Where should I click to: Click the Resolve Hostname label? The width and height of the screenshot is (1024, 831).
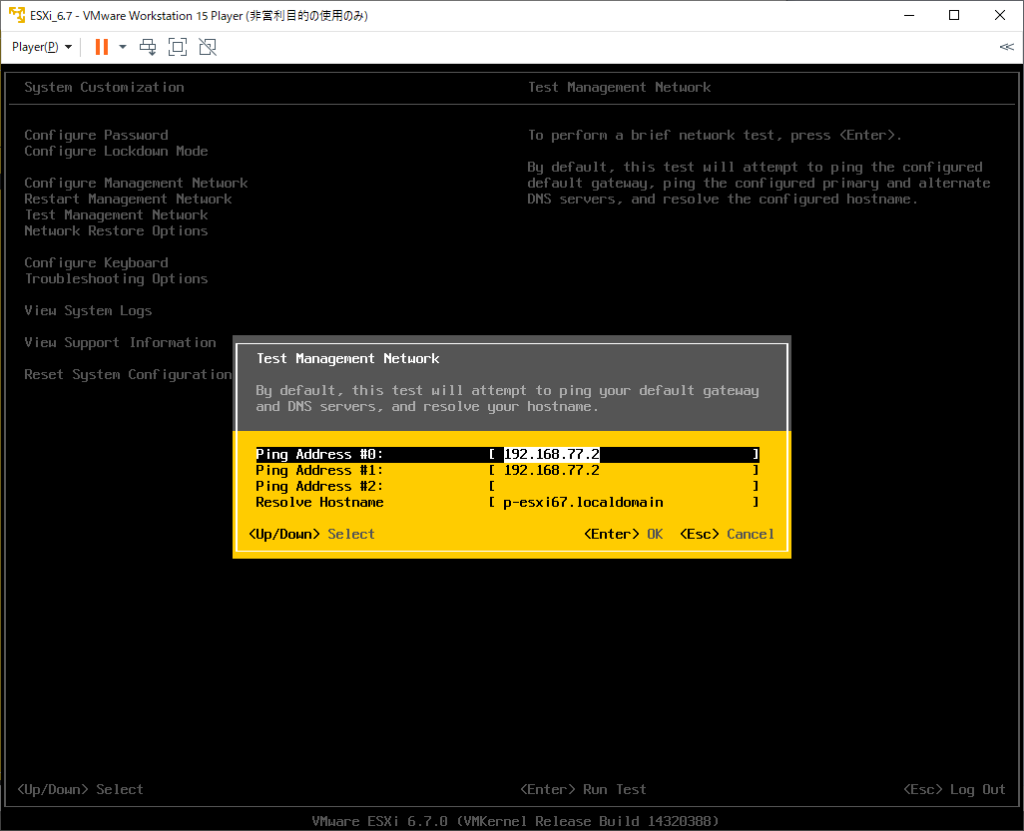pyautogui.click(x=319, y=502)
